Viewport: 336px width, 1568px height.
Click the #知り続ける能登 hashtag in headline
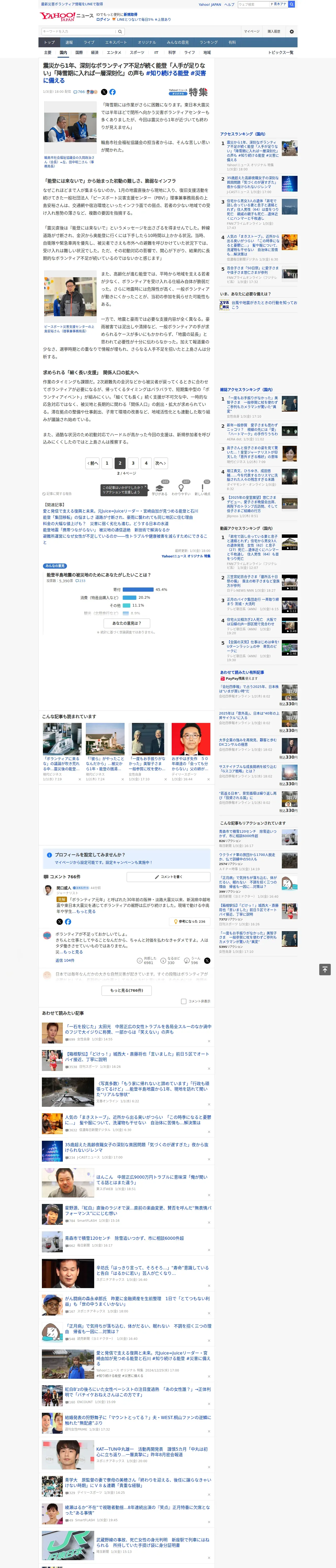[168, 73]
